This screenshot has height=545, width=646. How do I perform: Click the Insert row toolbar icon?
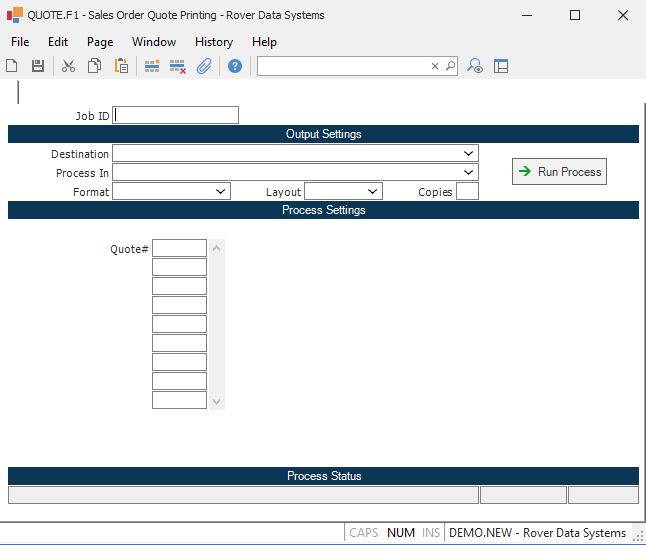(x=152, y=66)
